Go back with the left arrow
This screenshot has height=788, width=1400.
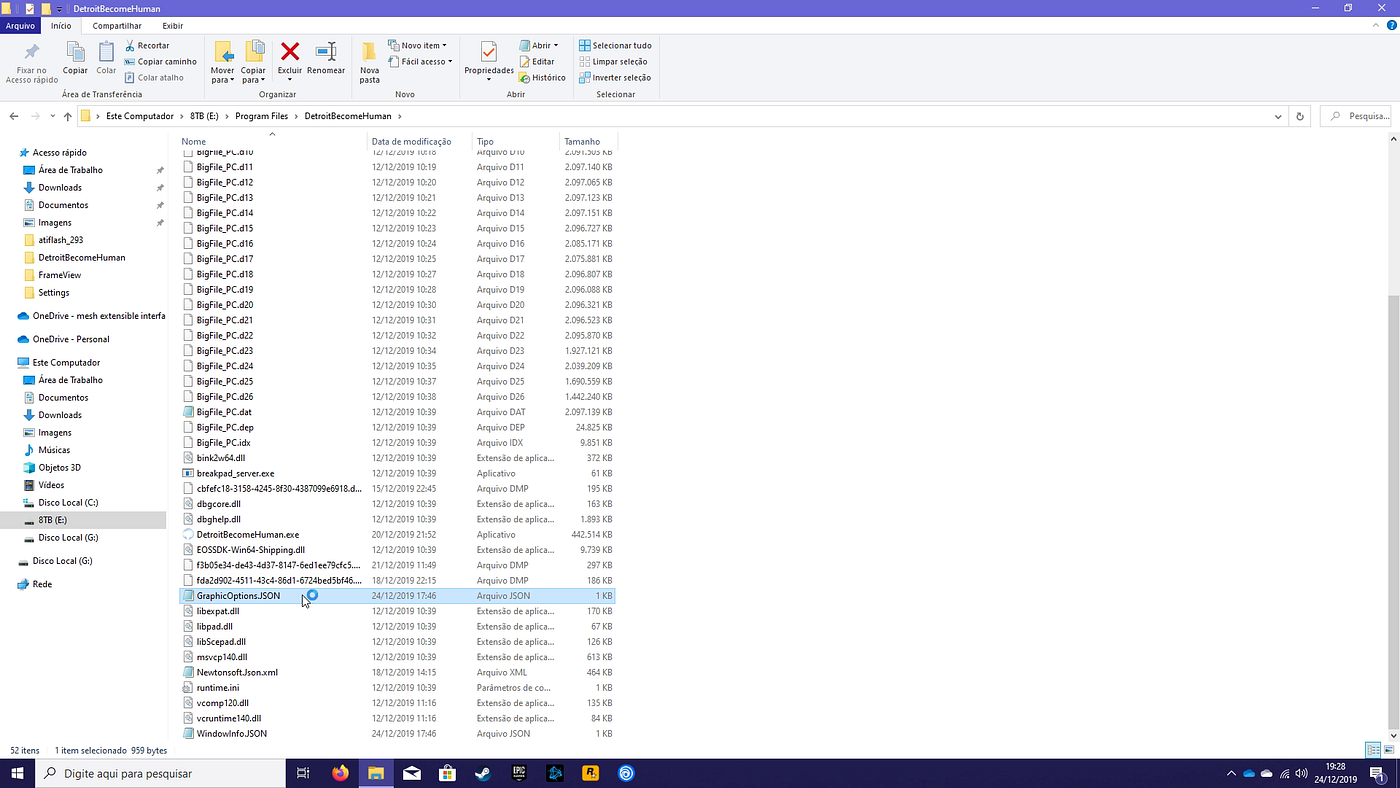tap(14, 116)
